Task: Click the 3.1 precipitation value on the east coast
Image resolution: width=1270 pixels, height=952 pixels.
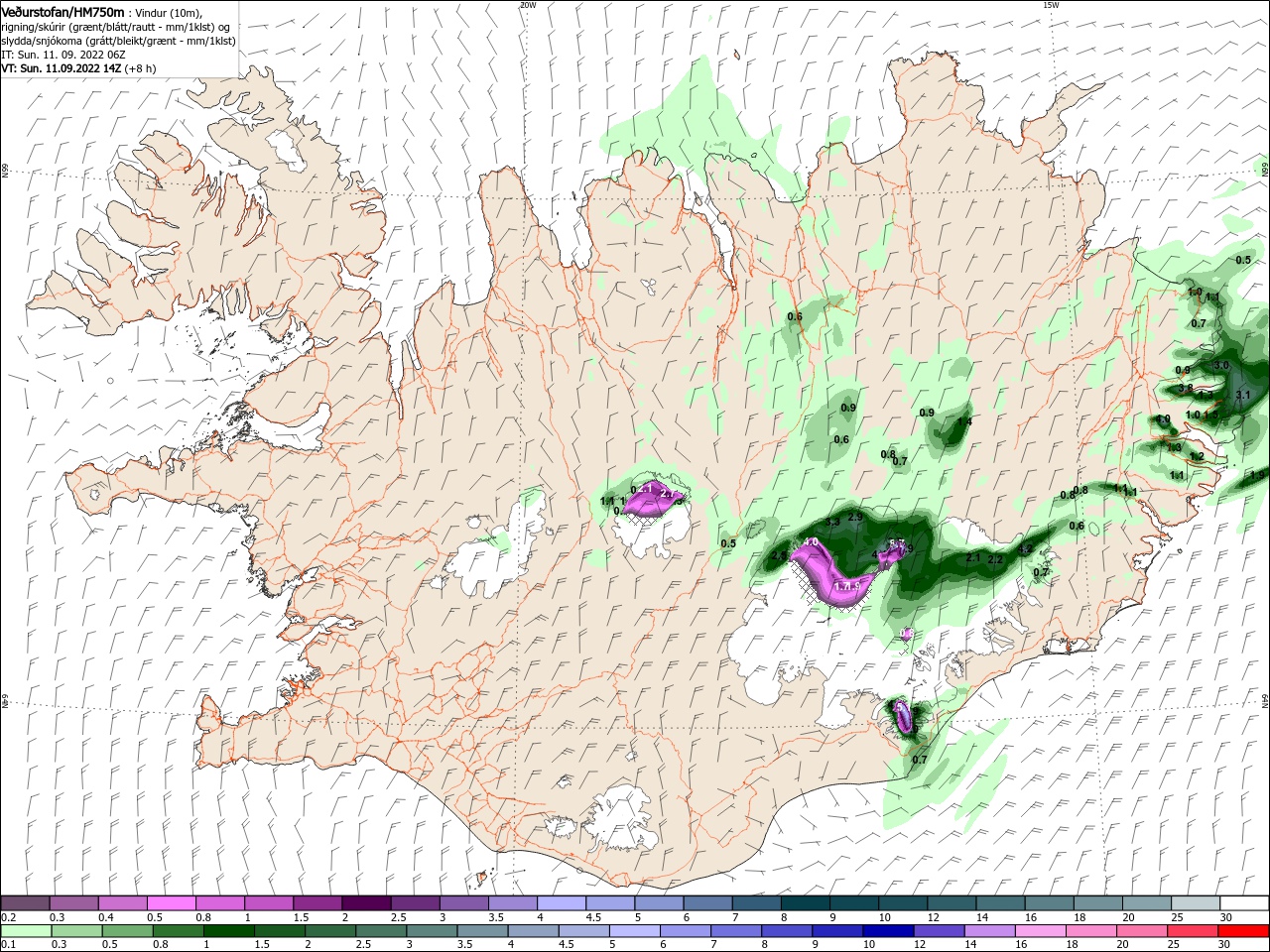Action: pos(1243,395)
